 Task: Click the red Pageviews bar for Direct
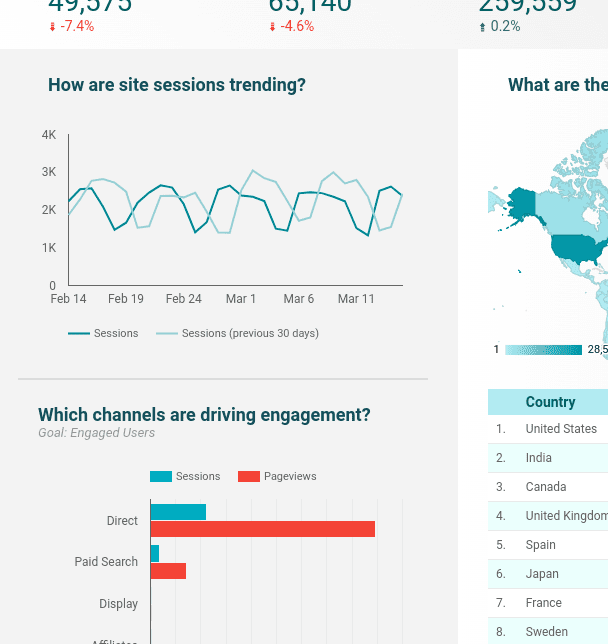pyautogui.click(x=262, y=529)
